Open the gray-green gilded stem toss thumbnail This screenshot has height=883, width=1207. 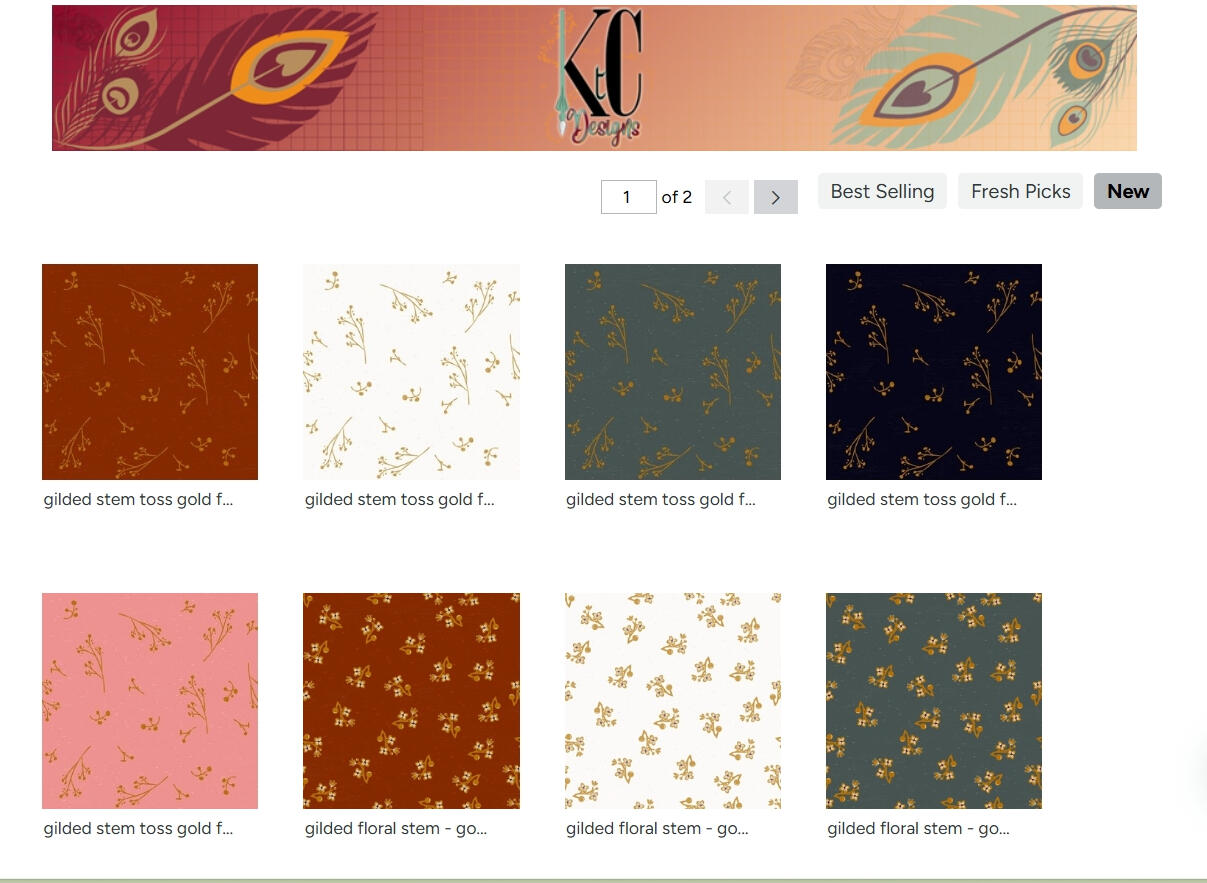(x=673, y=372)
